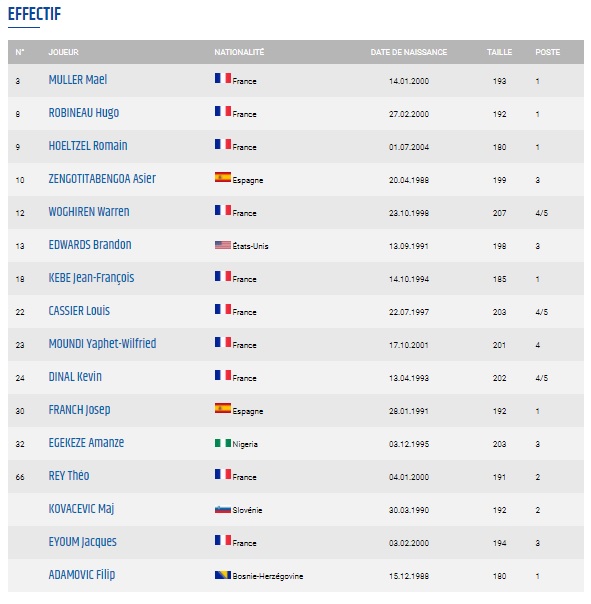The height and width of the screenshot is (604, 591).
Task: Click the NATIONALITÉ column header
Action: click(x=239, y=52)
